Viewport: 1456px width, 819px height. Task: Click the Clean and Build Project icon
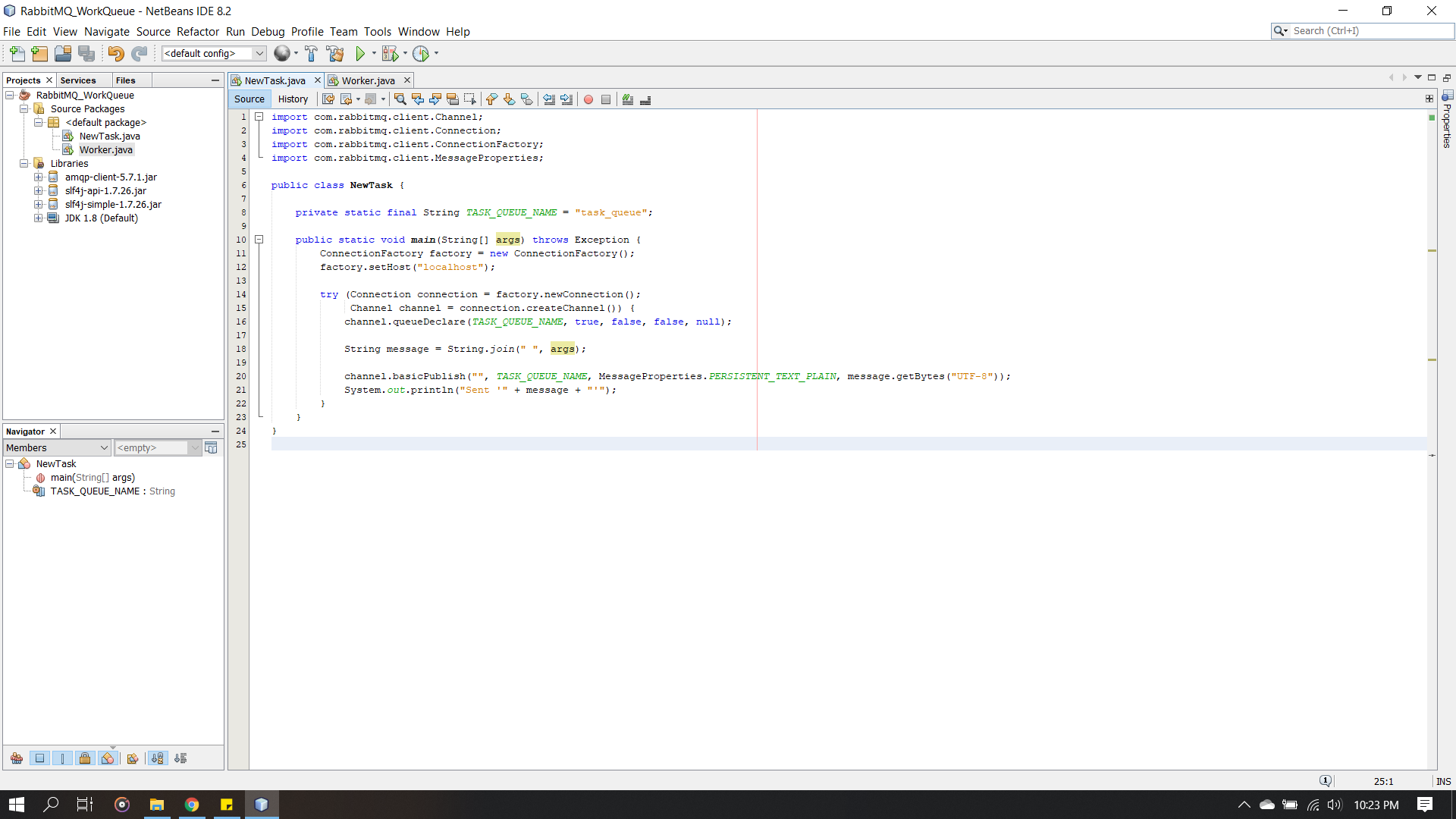335,54
